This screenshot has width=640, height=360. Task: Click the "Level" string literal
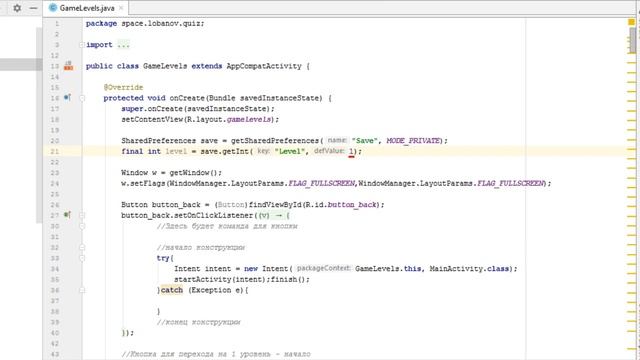(x=290, y=151)
